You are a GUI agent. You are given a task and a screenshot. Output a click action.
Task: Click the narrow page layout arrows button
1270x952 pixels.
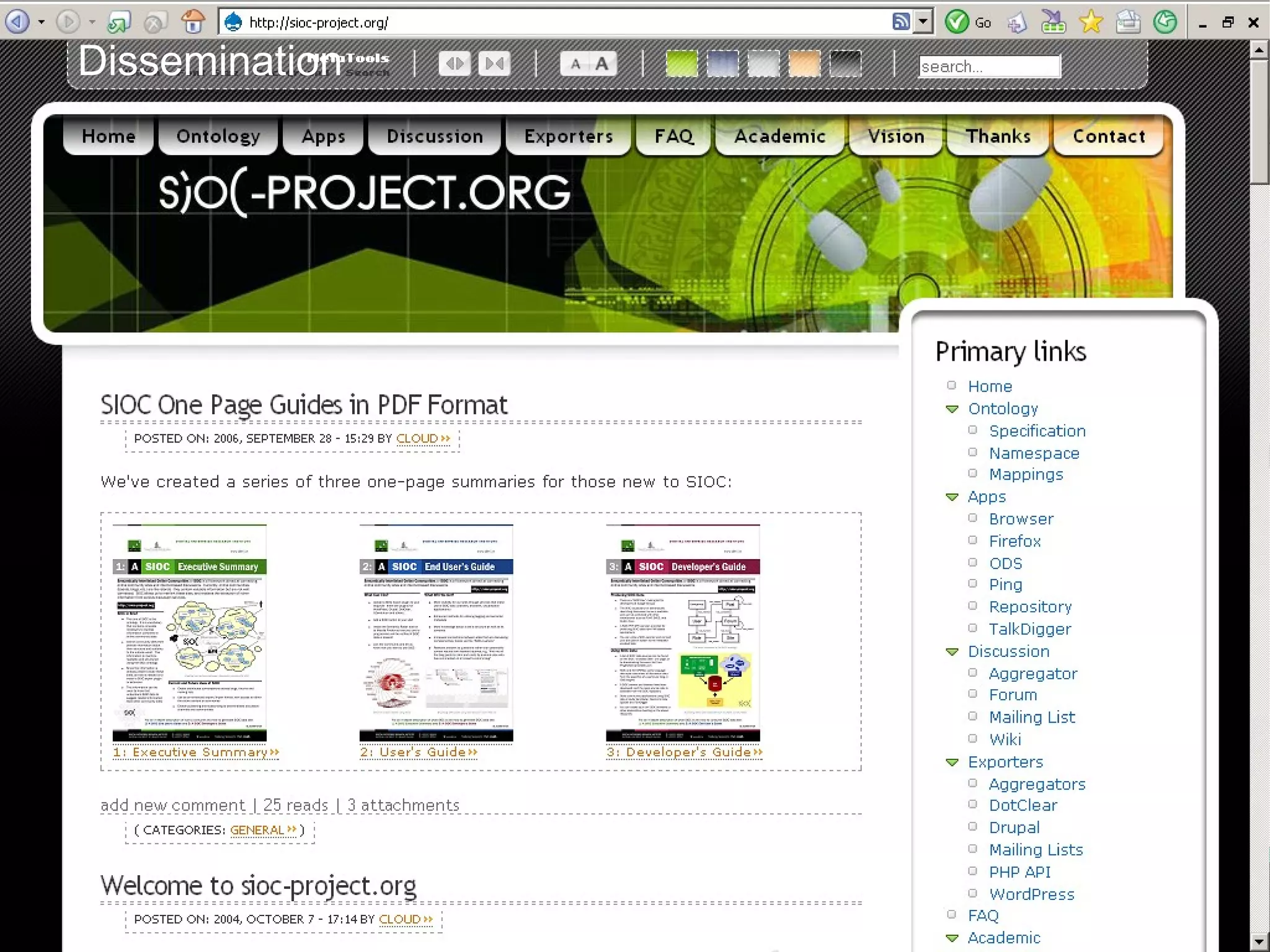click(495, 64)
